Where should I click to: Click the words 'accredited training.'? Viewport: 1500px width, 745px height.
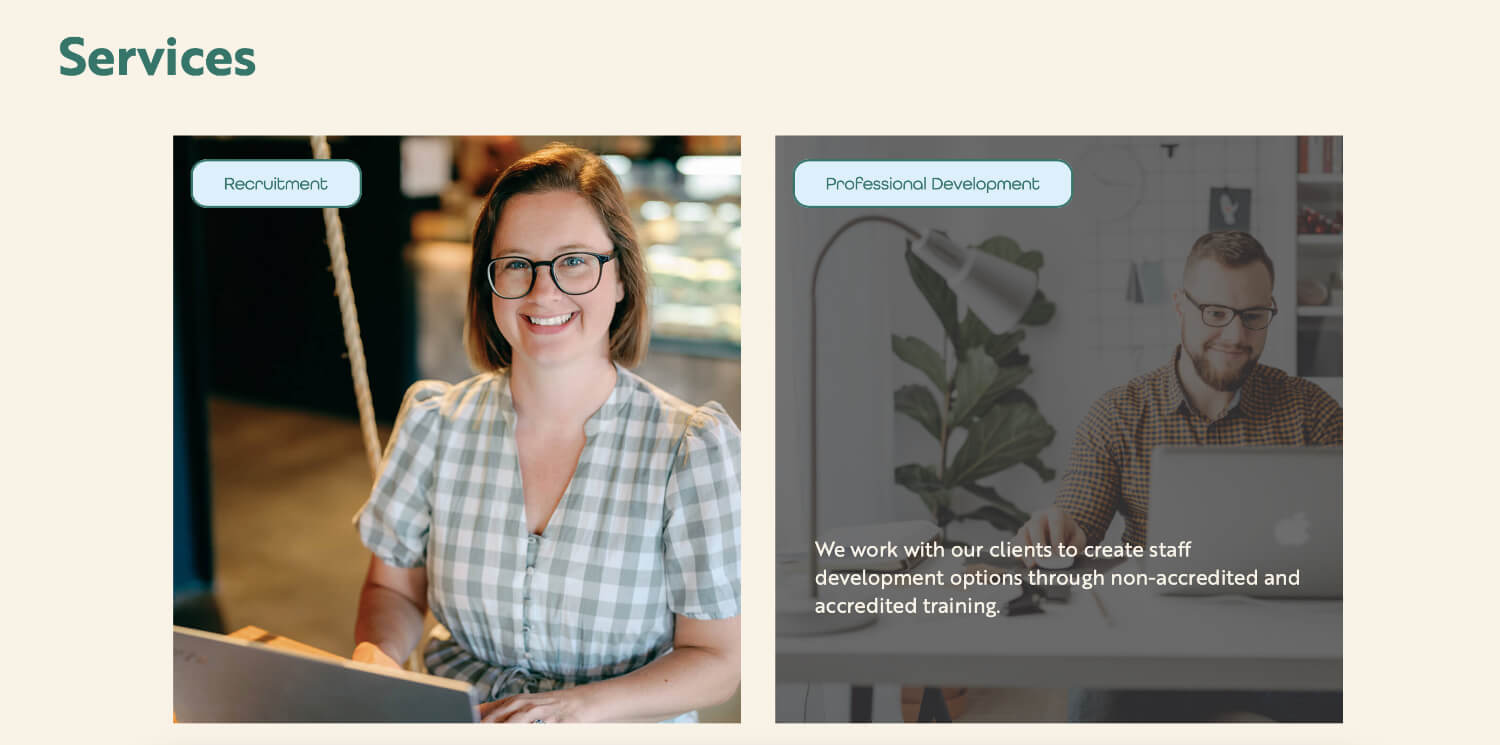[907, 606]
